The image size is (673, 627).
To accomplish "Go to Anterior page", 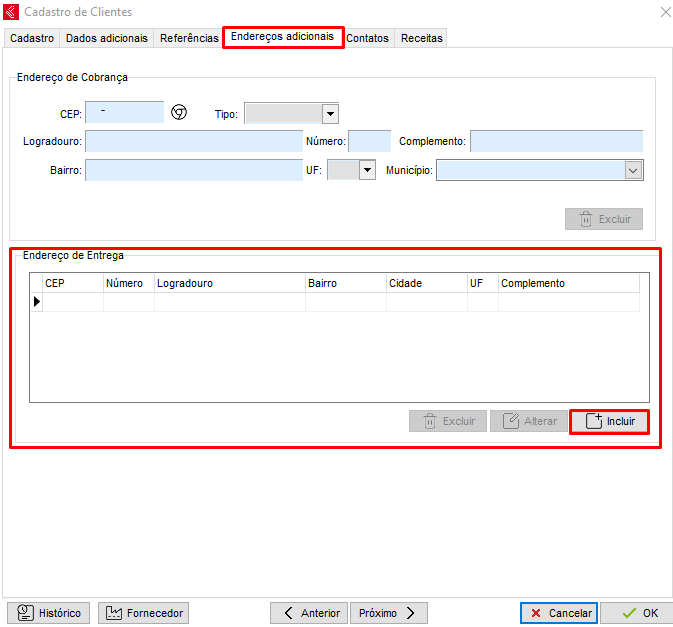I will pos(309,613).
